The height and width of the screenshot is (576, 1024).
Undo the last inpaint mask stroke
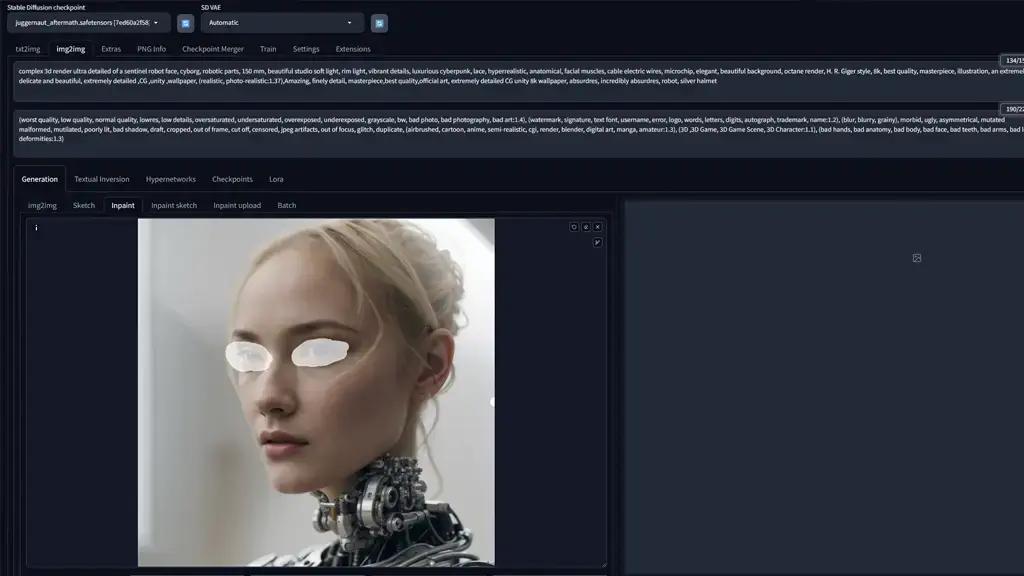pyautogui.click(x=574, y=227)
